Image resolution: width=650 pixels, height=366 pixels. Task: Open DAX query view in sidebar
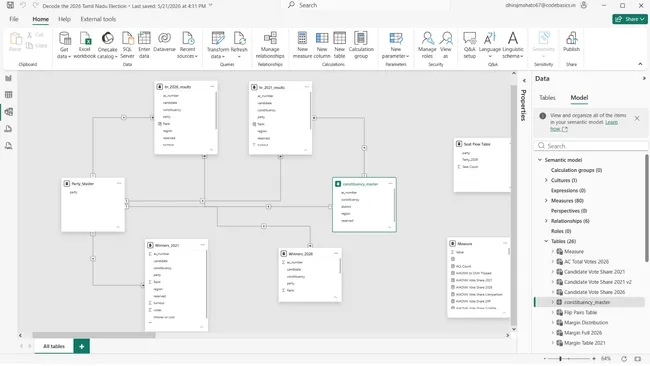[x=8, y=129]
